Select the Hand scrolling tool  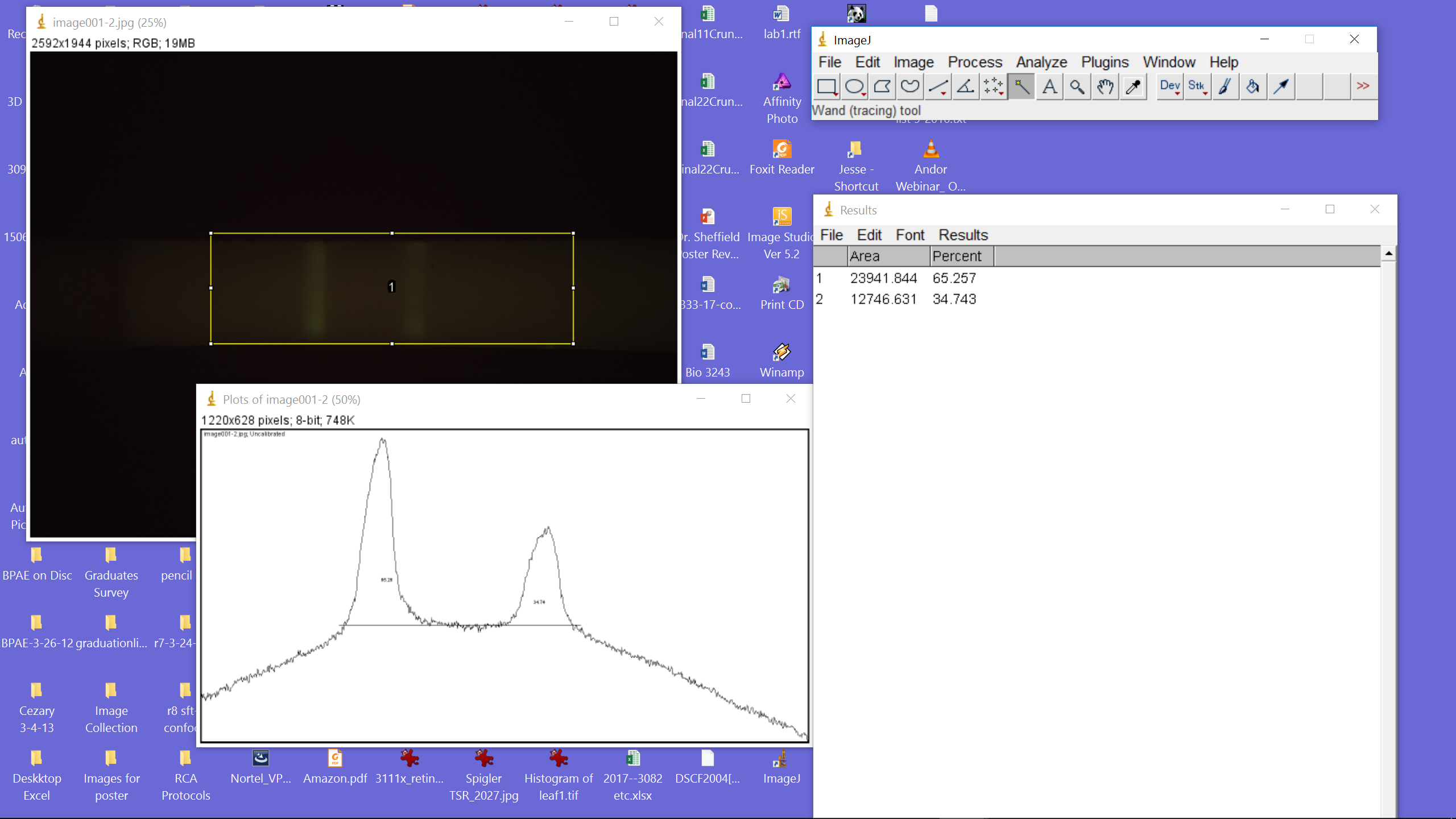1105,86
